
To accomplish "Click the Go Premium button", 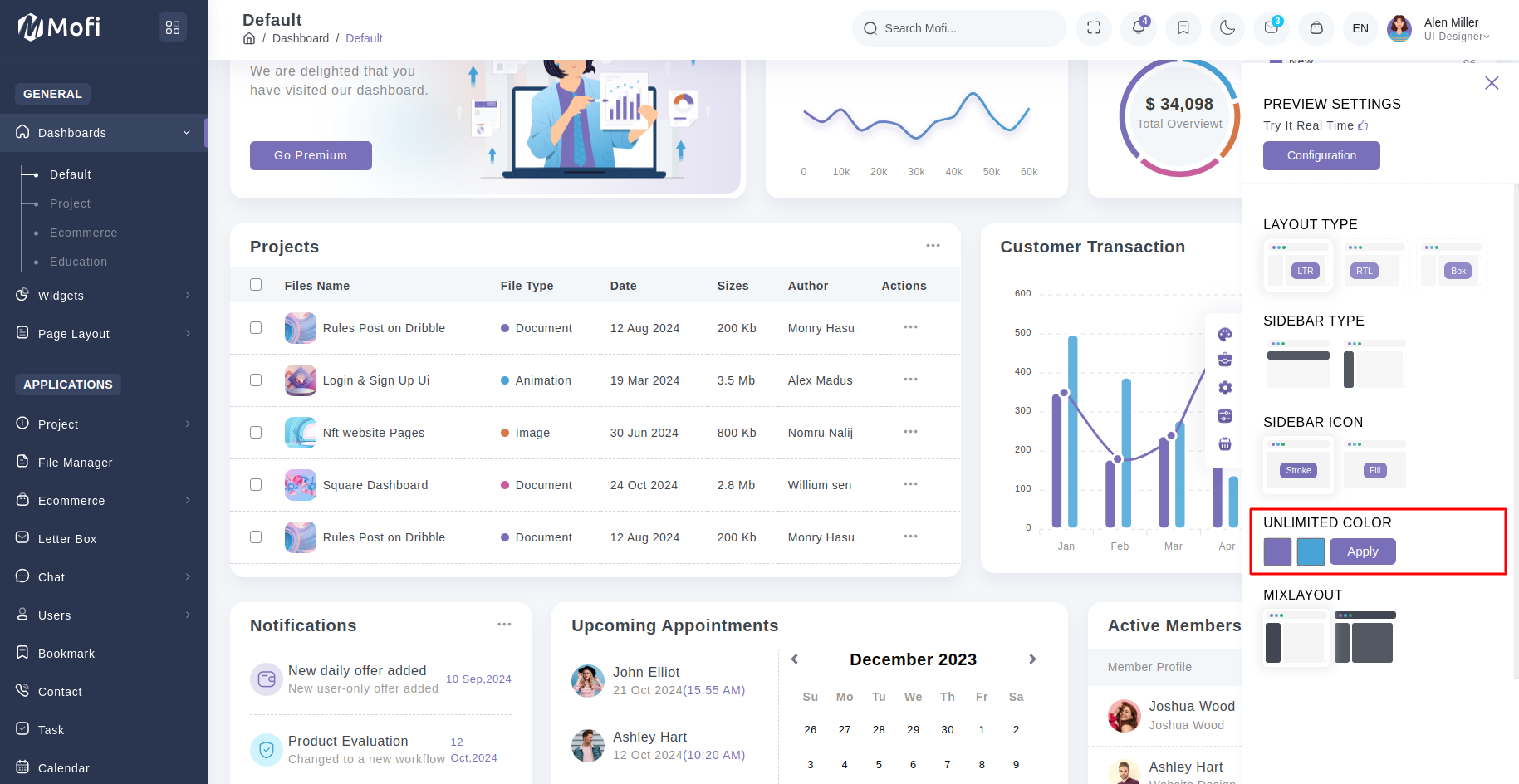I will [311, 155].
